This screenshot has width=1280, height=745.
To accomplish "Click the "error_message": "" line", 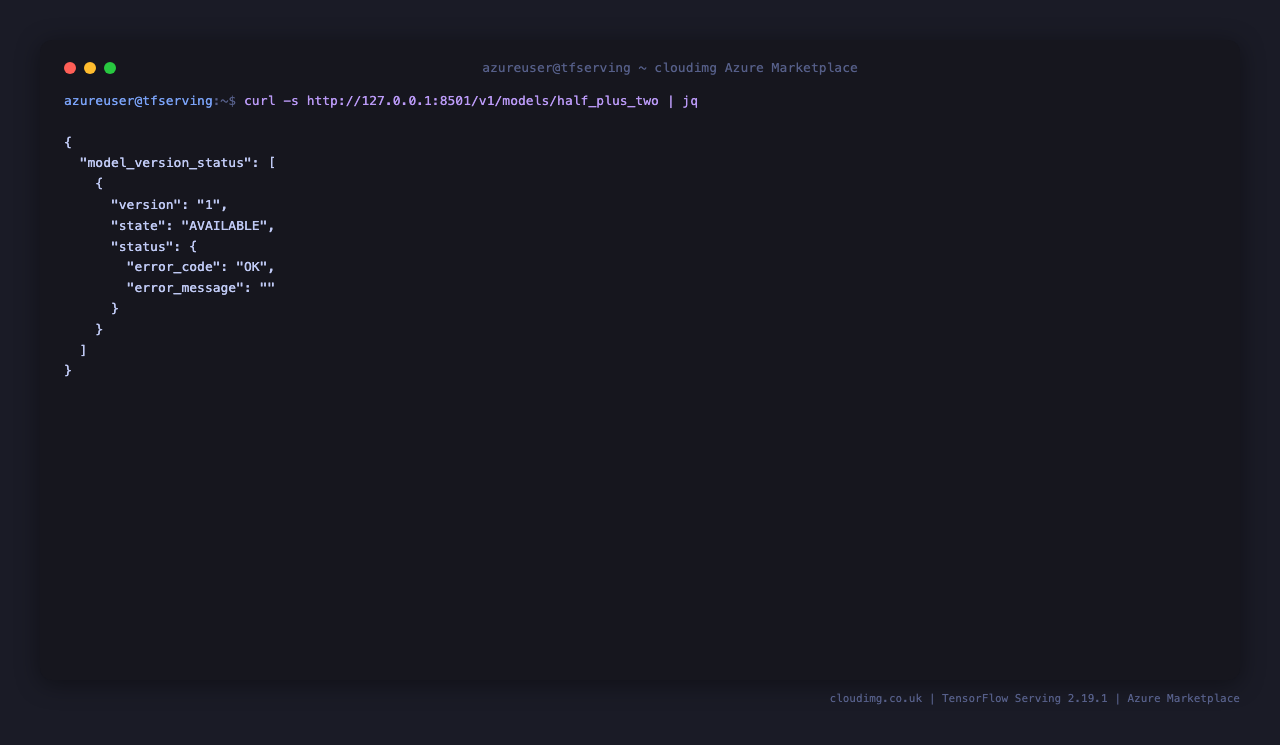I will (x=200, y=288).
